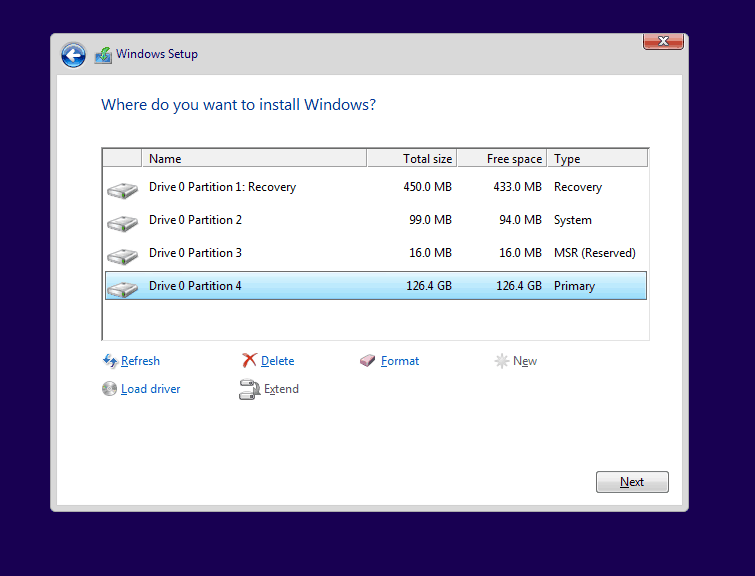Click the Windows Setup title icon
Screen dimensions: 755x576
coord(103,55)
